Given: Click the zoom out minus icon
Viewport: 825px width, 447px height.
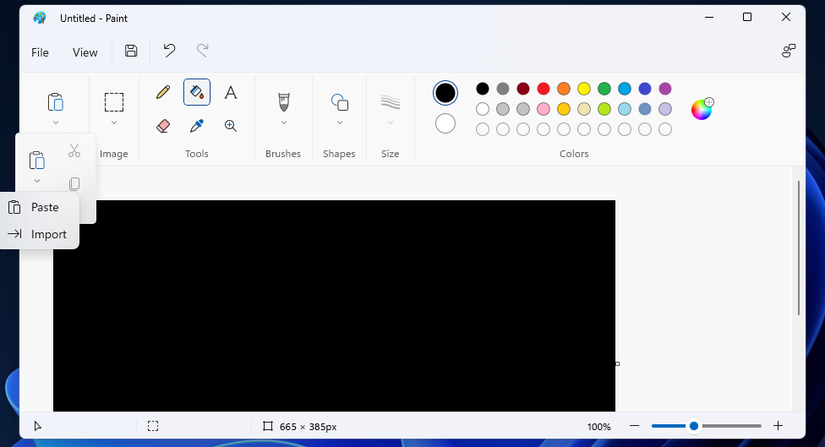Looking at the screenshot, I should pyautogui.click(x=635, y=426).
